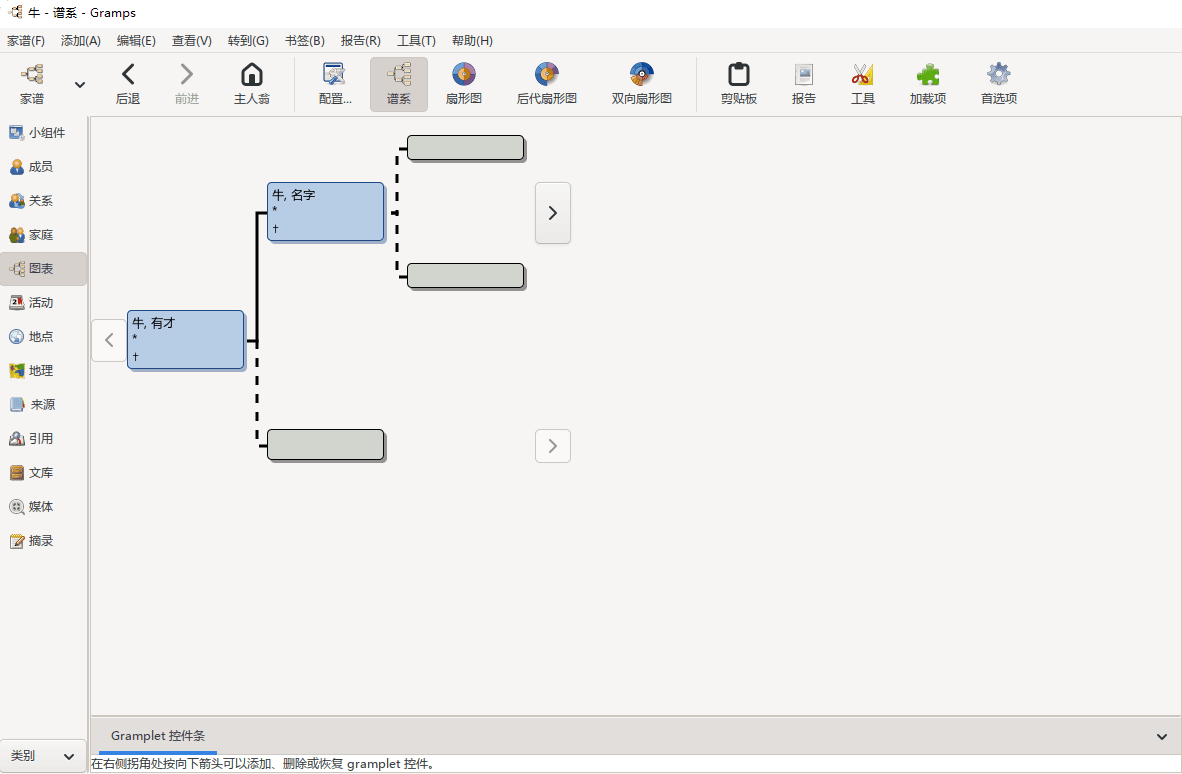This screenshot has width=1182, height=774.
Task: Open the Addons (加载项) puzzle icon
Action: 927,84
